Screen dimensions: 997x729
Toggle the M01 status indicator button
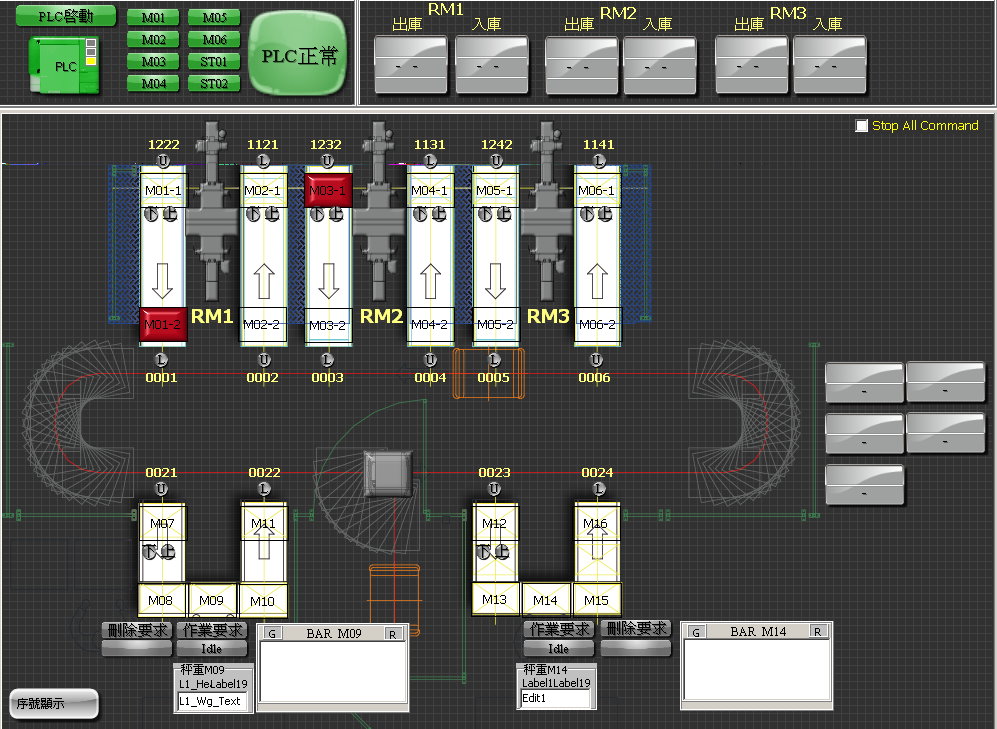[x=153, y=18]
